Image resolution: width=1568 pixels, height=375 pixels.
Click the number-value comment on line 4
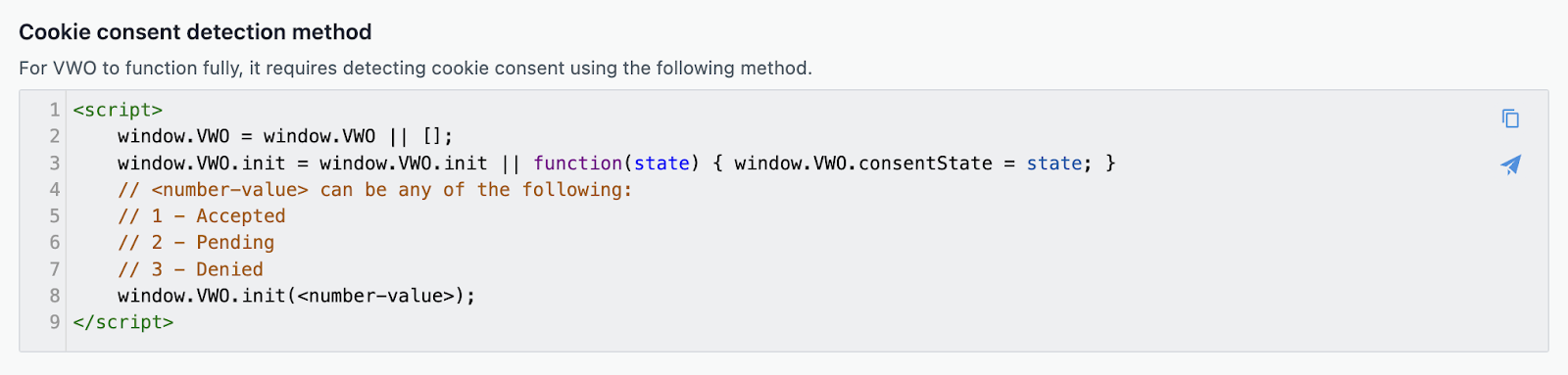(375, 189)
